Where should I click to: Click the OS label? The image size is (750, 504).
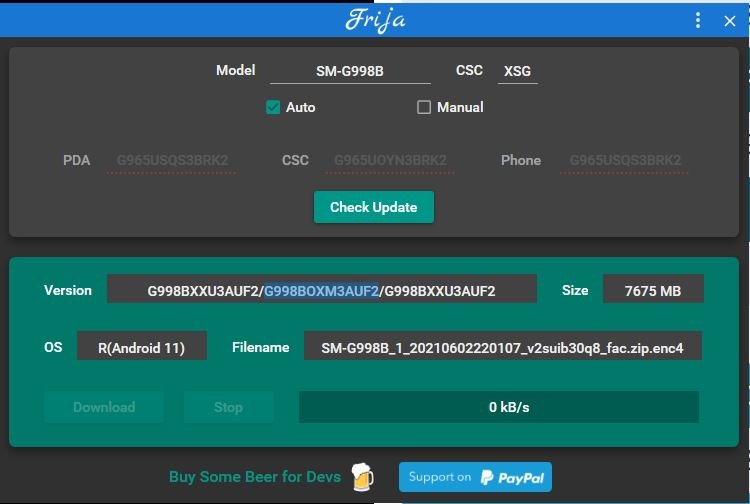point(53,347)
